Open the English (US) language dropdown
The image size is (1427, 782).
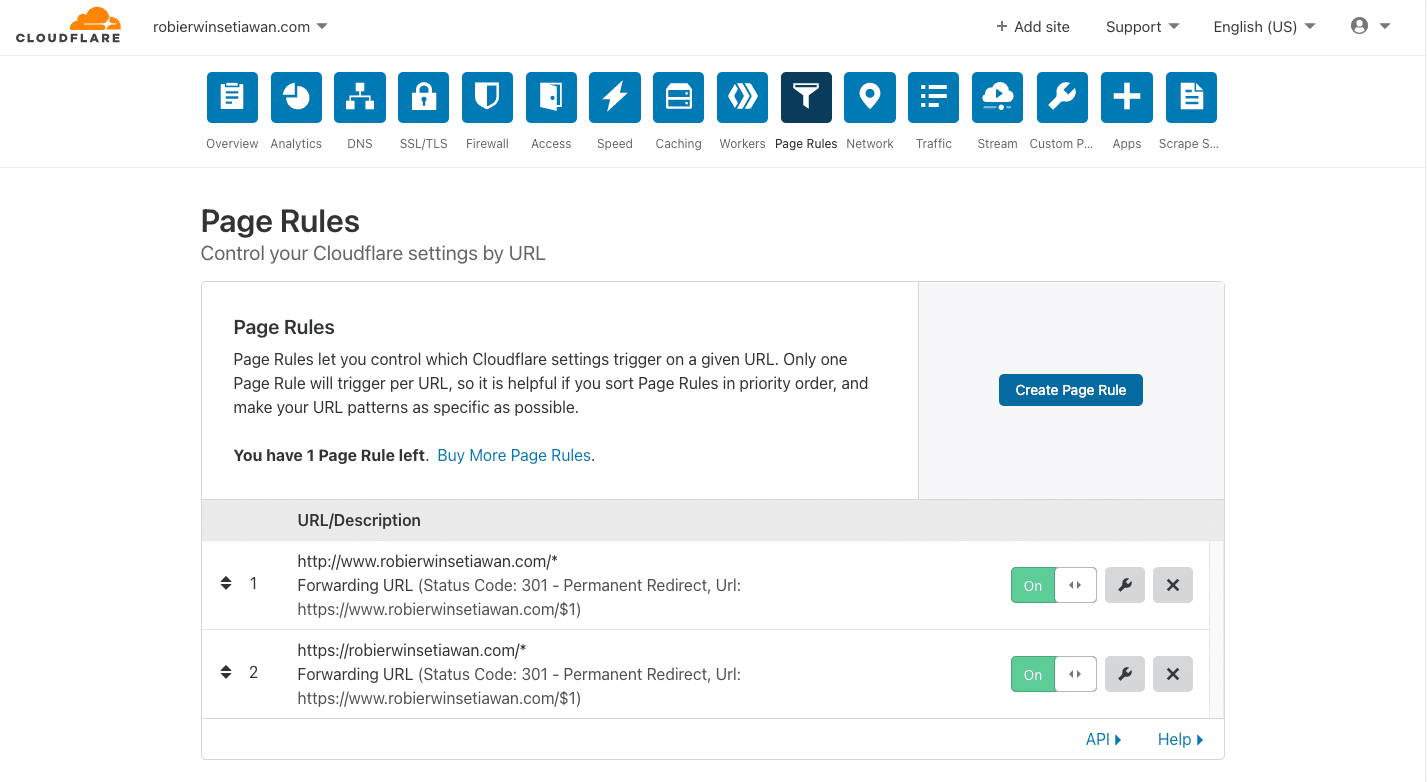1264,27
